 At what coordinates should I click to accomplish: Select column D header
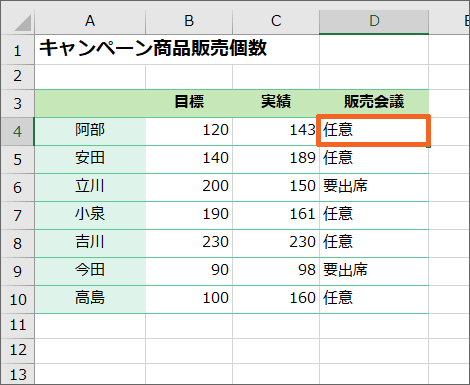374,22
